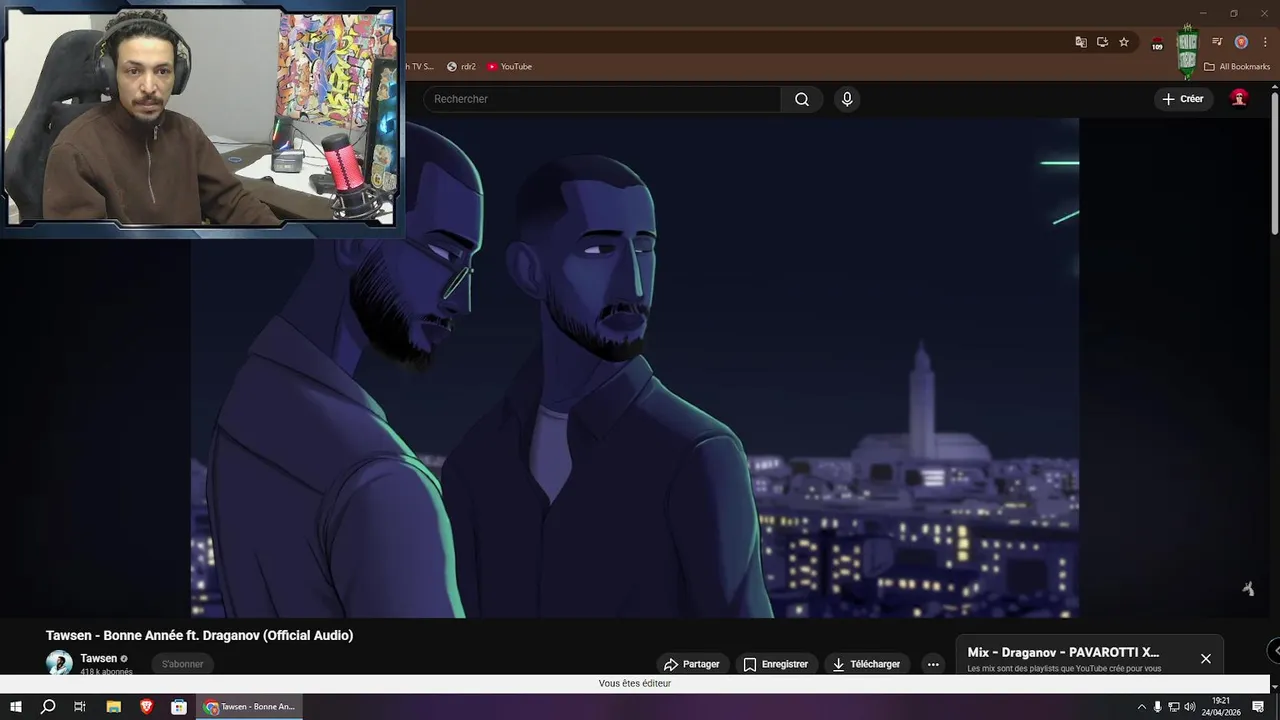Open the YouTube bookmark in bookmarks bar

510,67
